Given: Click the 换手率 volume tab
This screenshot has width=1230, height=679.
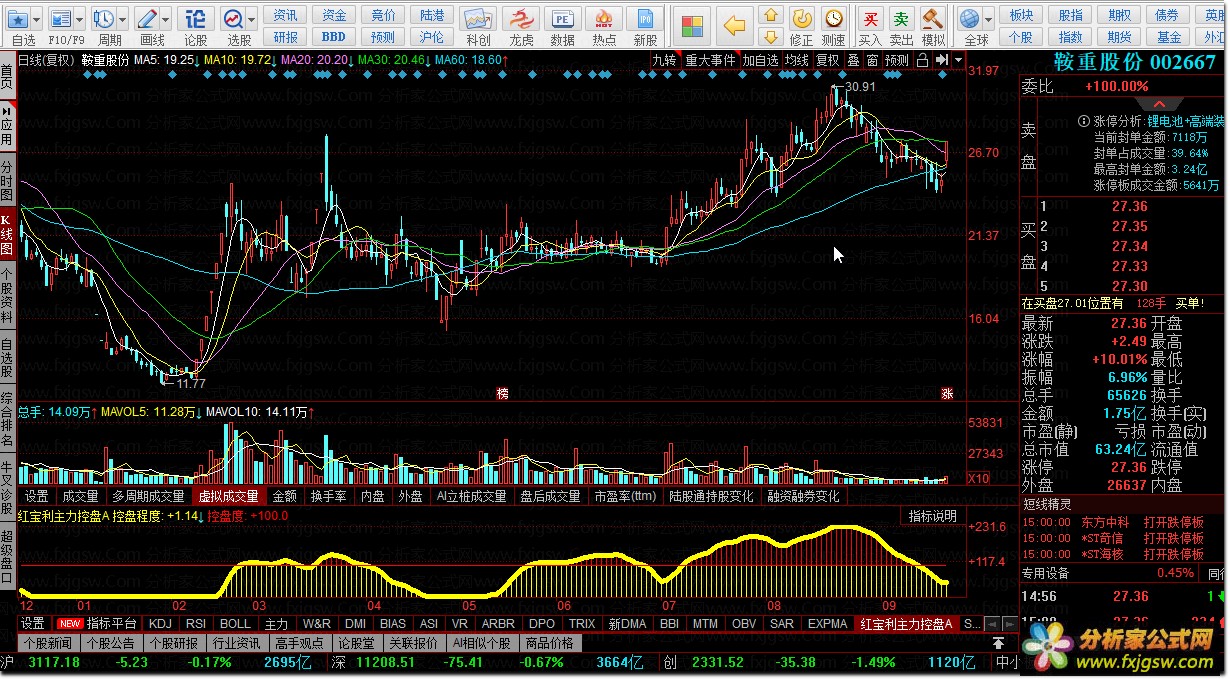Looking at the screenshot, I should (x=328, y=496).
